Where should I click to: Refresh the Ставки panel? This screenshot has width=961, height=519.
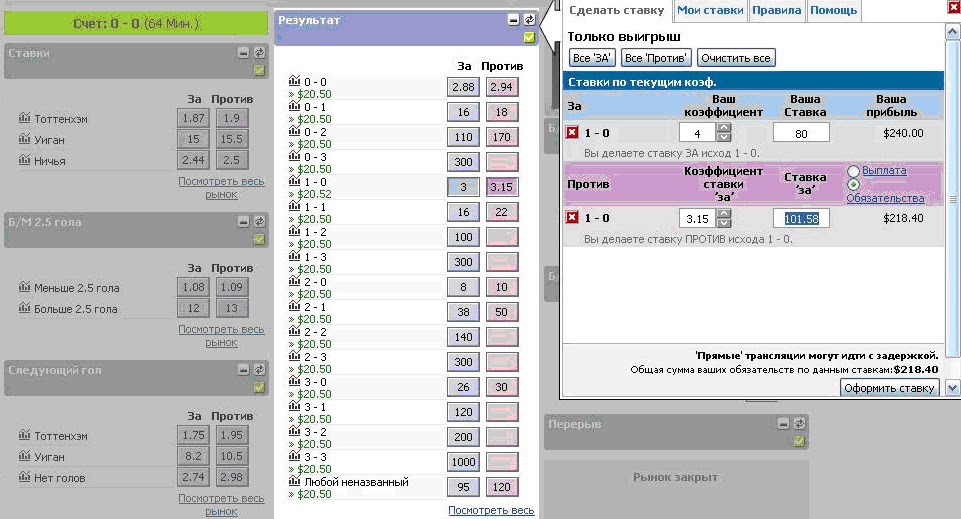tap(259, 53)
